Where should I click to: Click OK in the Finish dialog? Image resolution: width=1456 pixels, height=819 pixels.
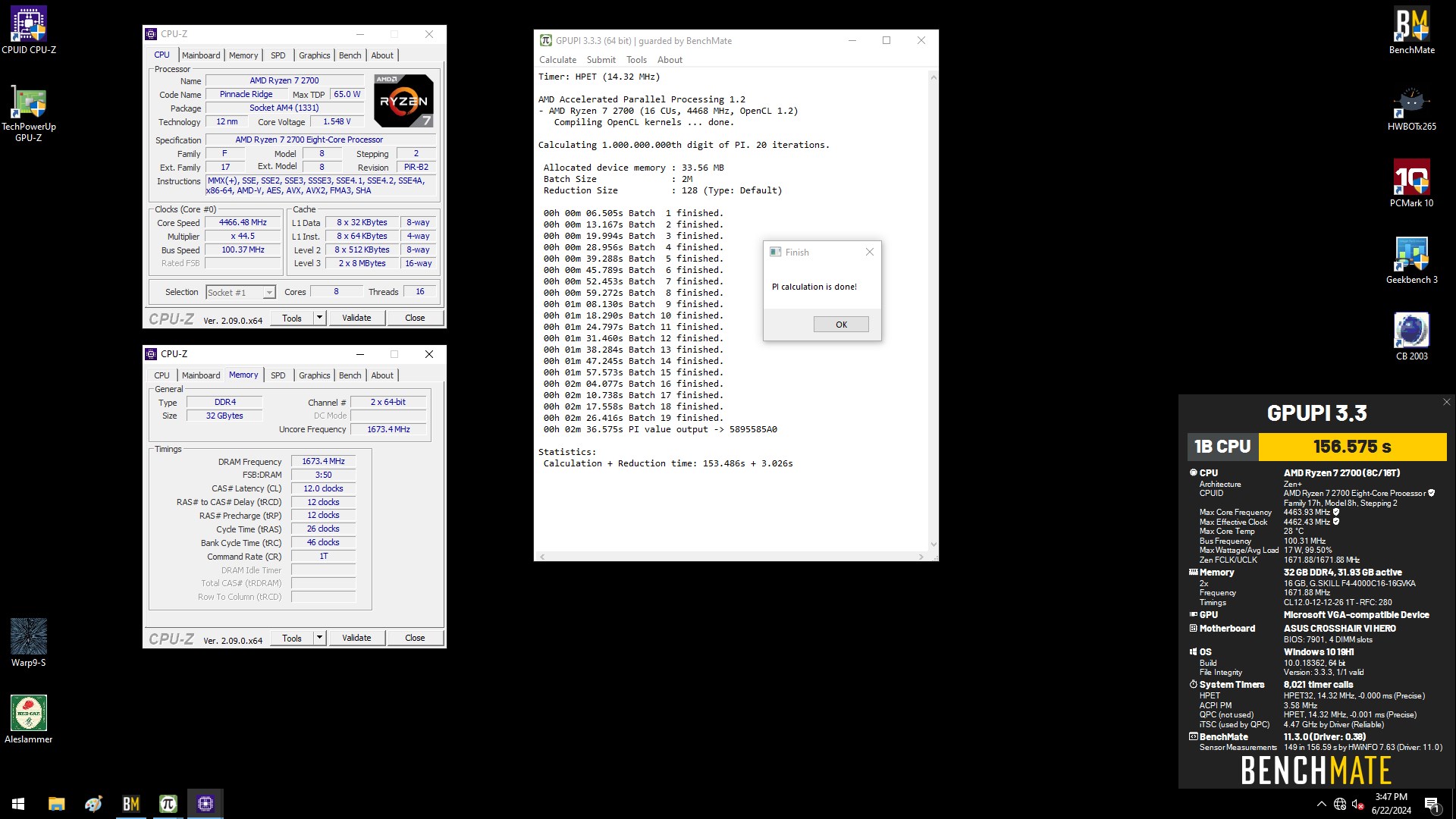coord(841,325)
